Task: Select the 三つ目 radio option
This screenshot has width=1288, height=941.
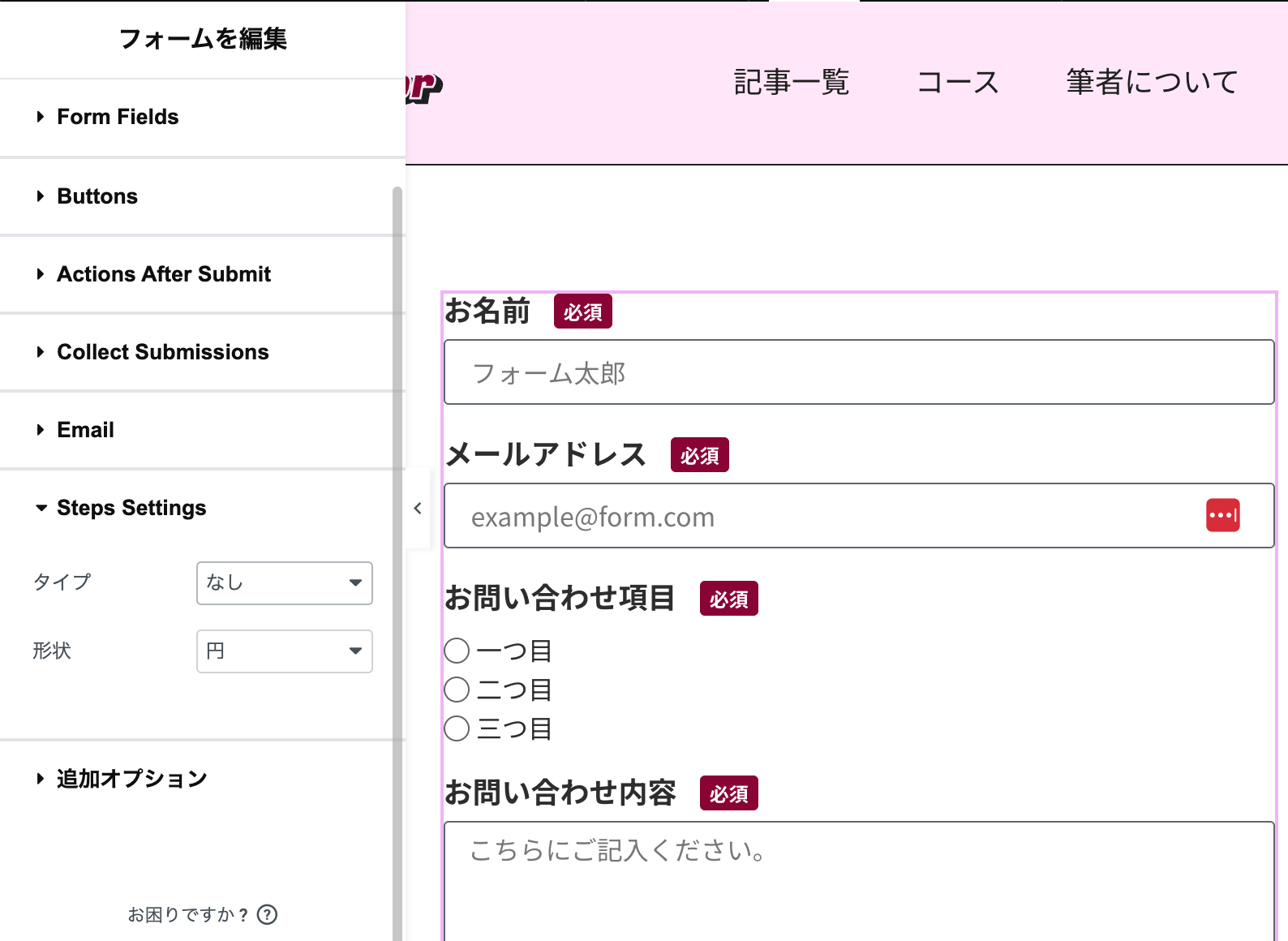Action: point(457,728)
